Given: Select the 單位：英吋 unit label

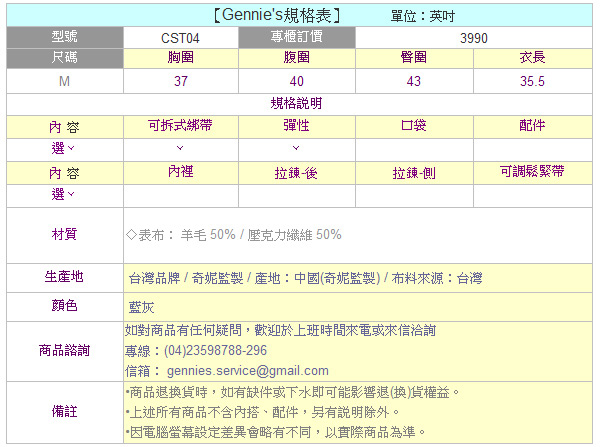Looking at the screenshot, I should pyautogui.click(x=422, y=16).
